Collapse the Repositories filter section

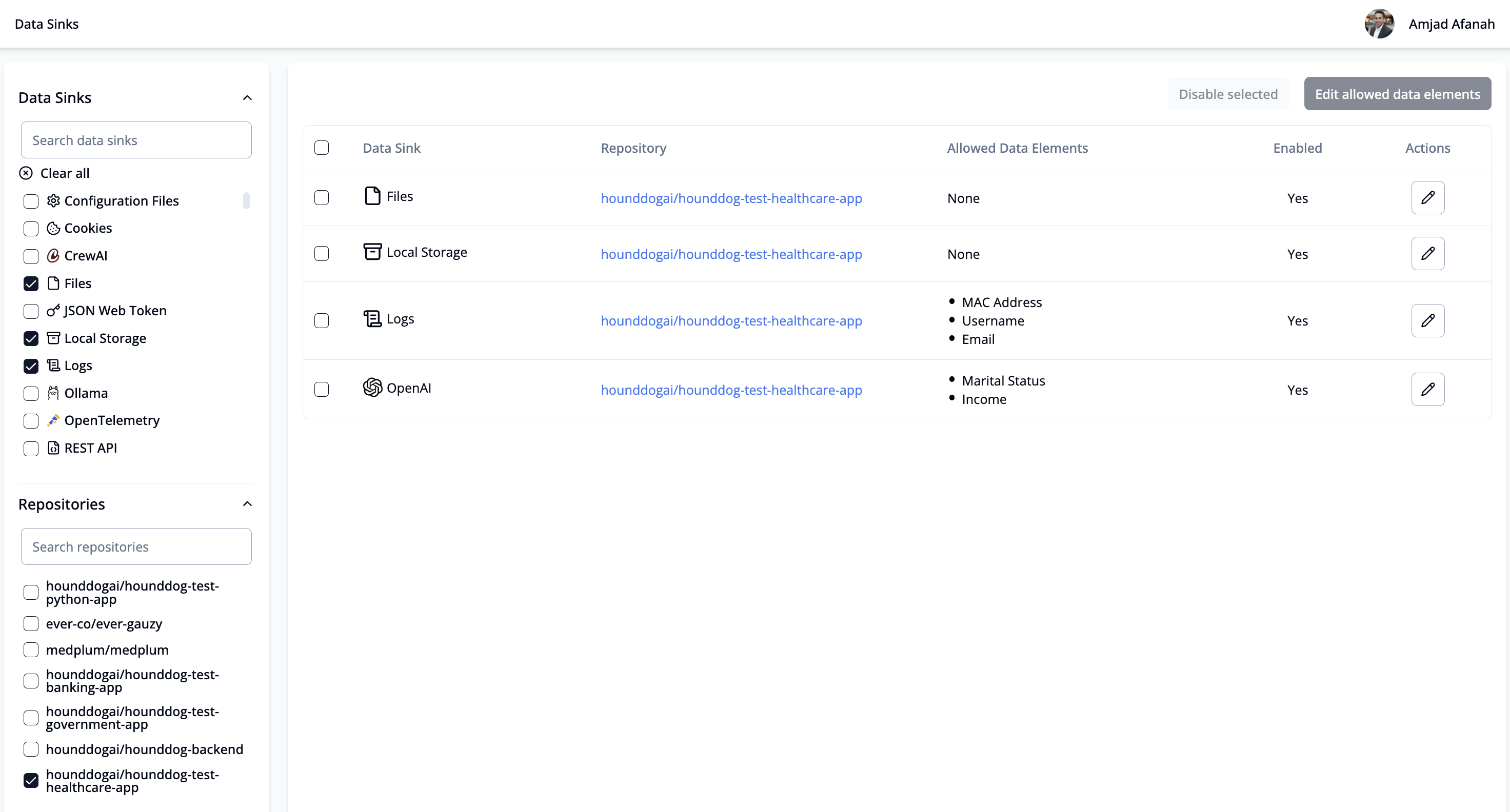247,504
